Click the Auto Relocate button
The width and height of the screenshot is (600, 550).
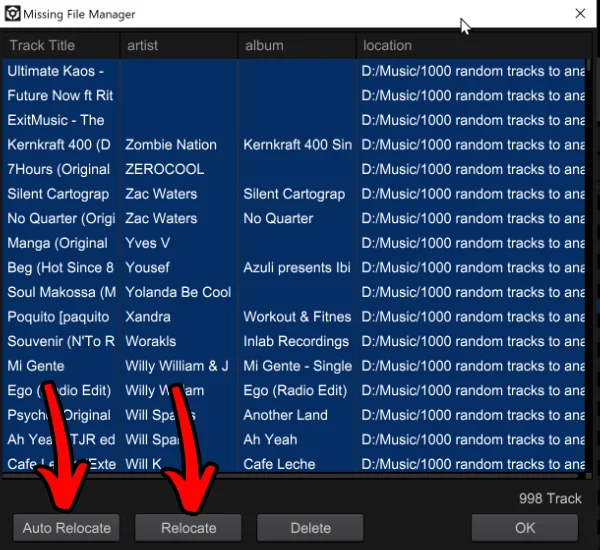(x=66, y=527)
